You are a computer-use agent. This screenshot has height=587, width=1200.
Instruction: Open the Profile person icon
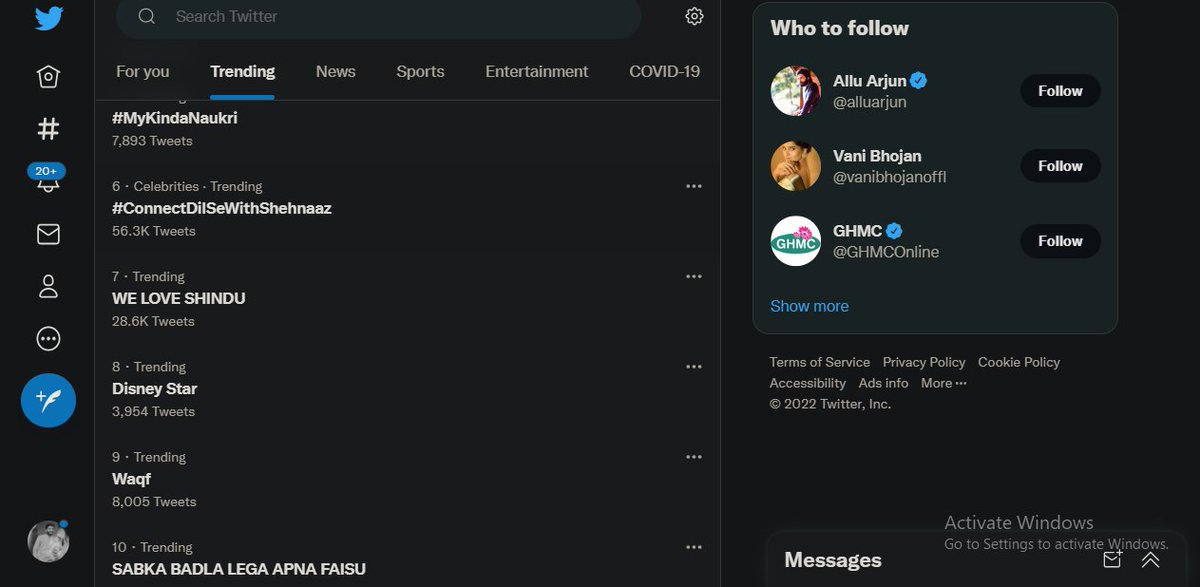[x=48, y=287]
